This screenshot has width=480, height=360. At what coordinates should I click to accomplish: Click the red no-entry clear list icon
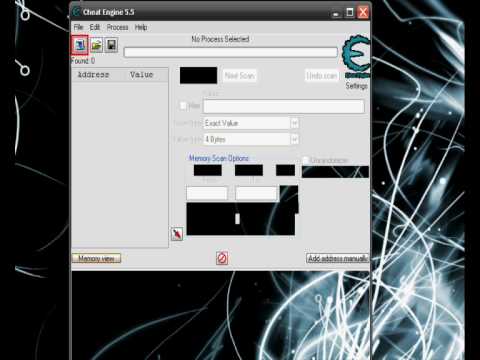[x=222, y=258]
